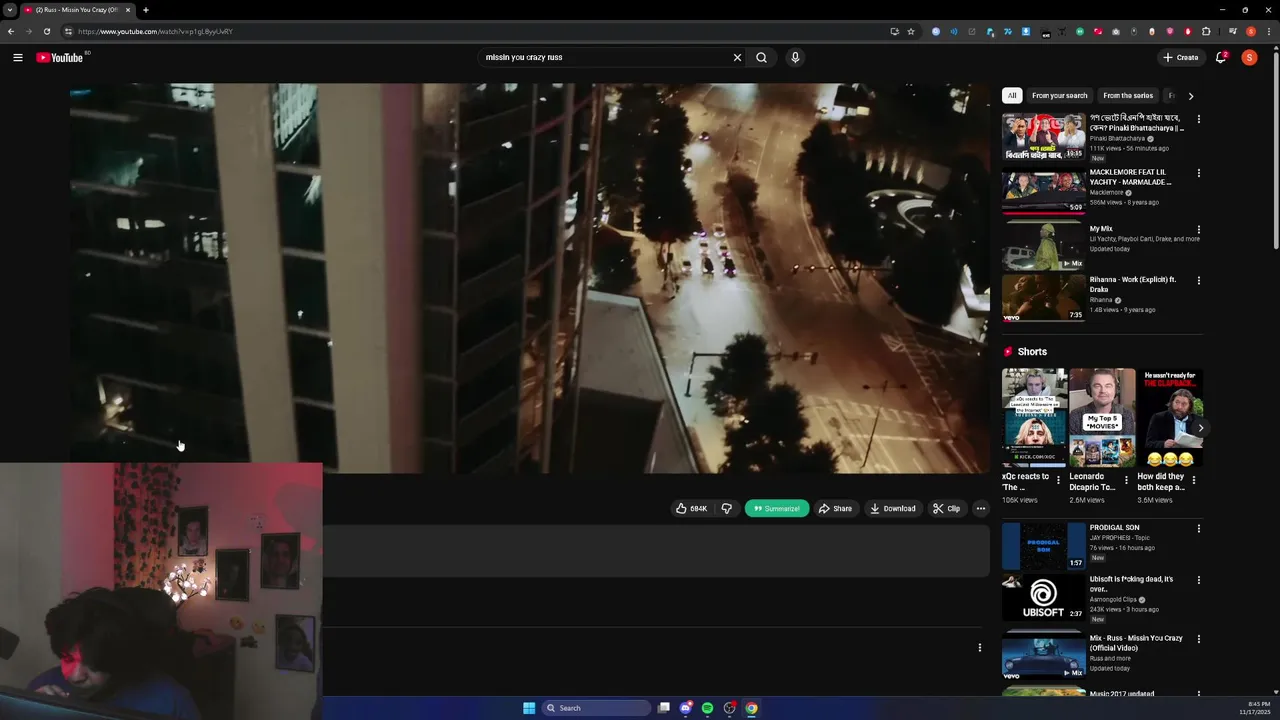Screen dimensions: 1280x720
Task: Open Task View in the taskbar
Action: coord(663,708)
